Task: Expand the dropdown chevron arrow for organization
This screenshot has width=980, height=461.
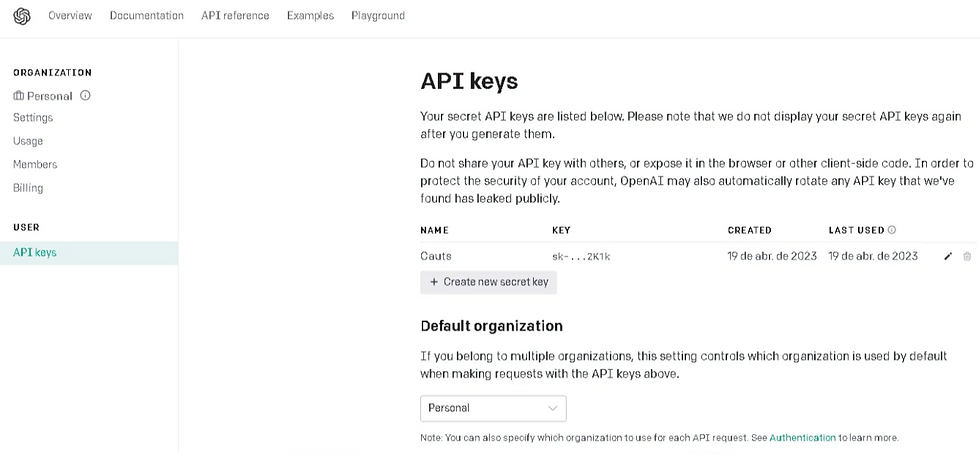Action: coord(552,408)
